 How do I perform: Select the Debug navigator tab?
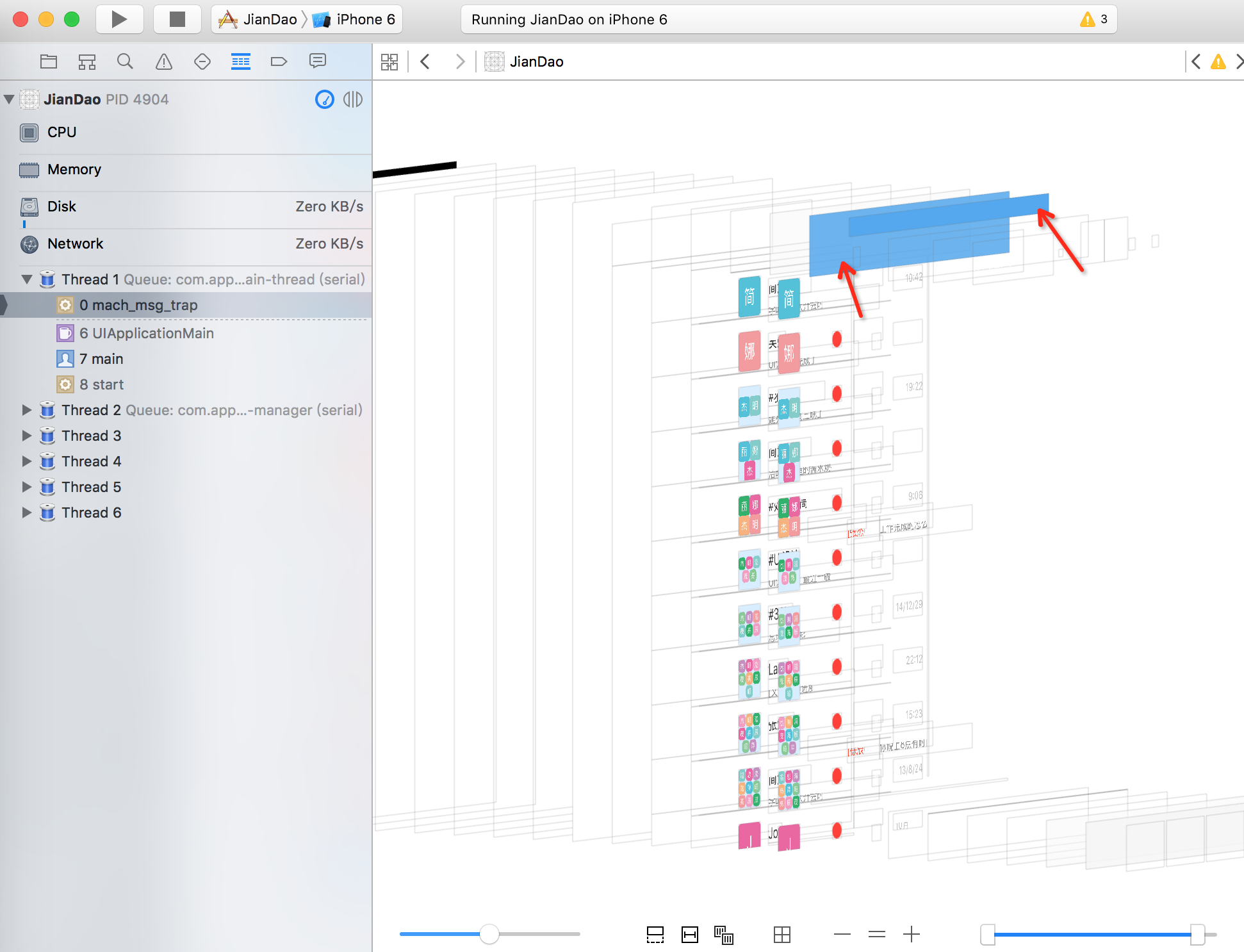[241, 62]
